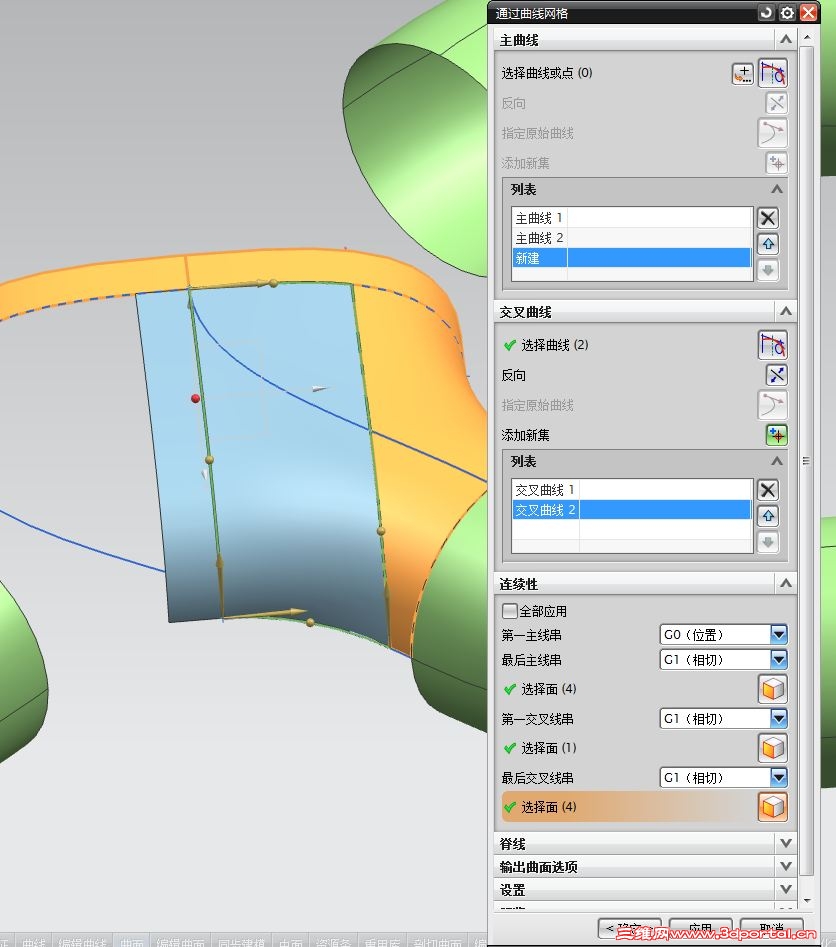Collapse the 主曲线 section
This screenshot has height=947, width=836.
785,40
